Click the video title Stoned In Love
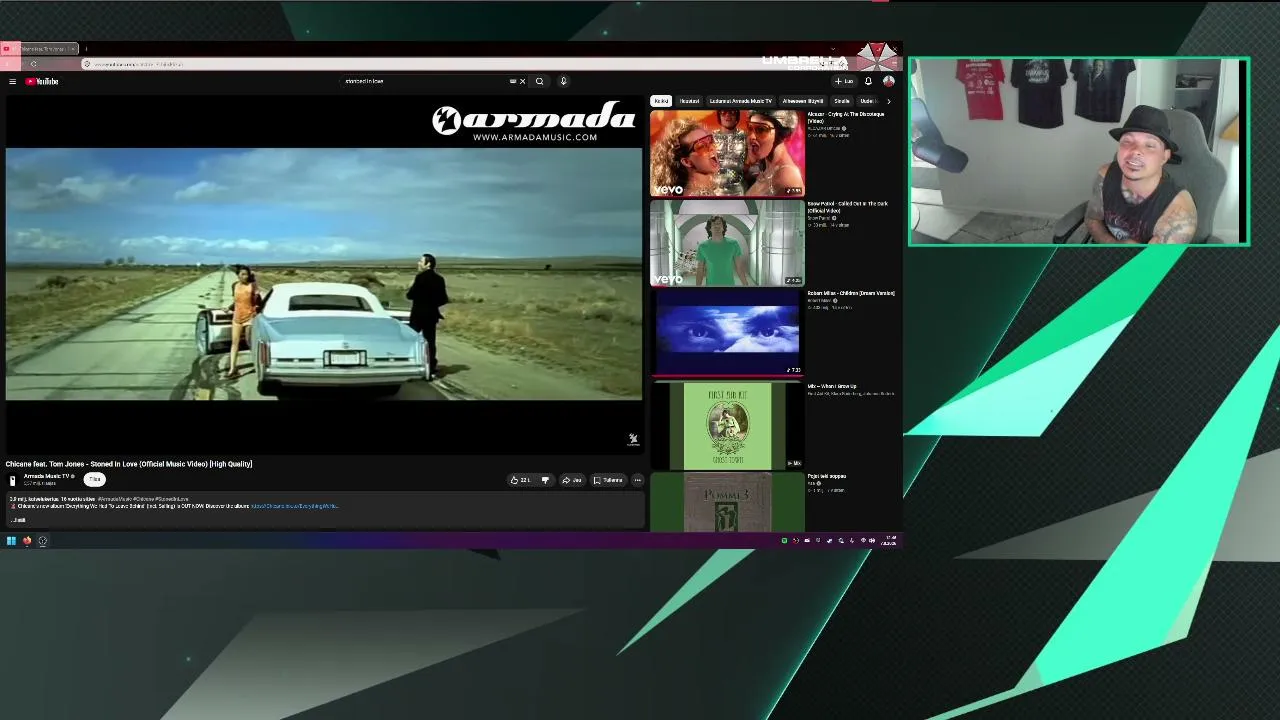This screenshot has width=1280, height=720. pyautogui.click(x=129, y=464)
